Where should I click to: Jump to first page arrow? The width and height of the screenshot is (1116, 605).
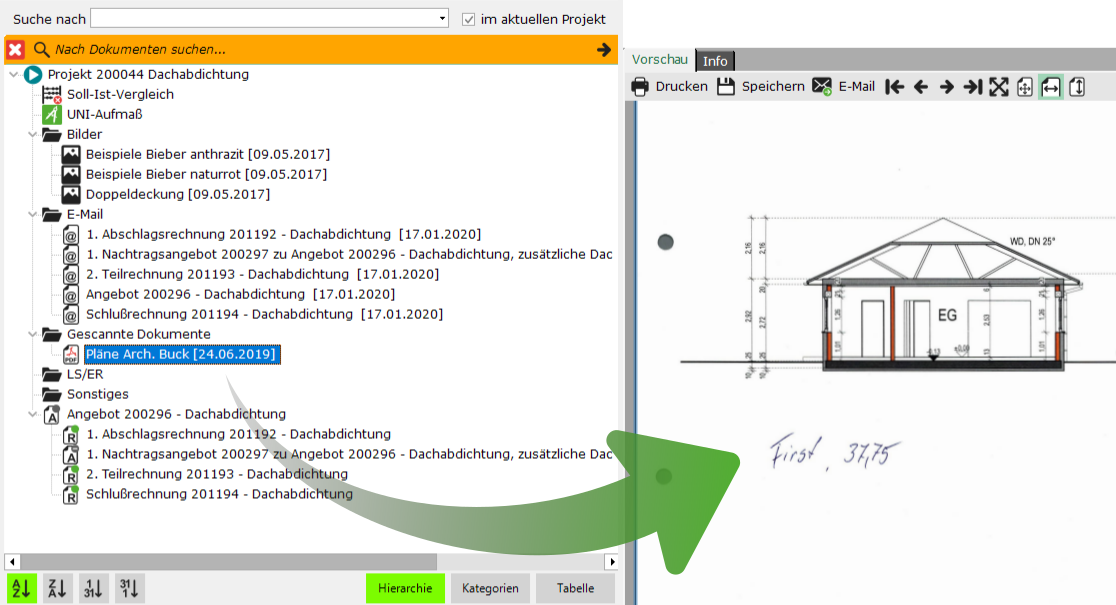point(895,87)
